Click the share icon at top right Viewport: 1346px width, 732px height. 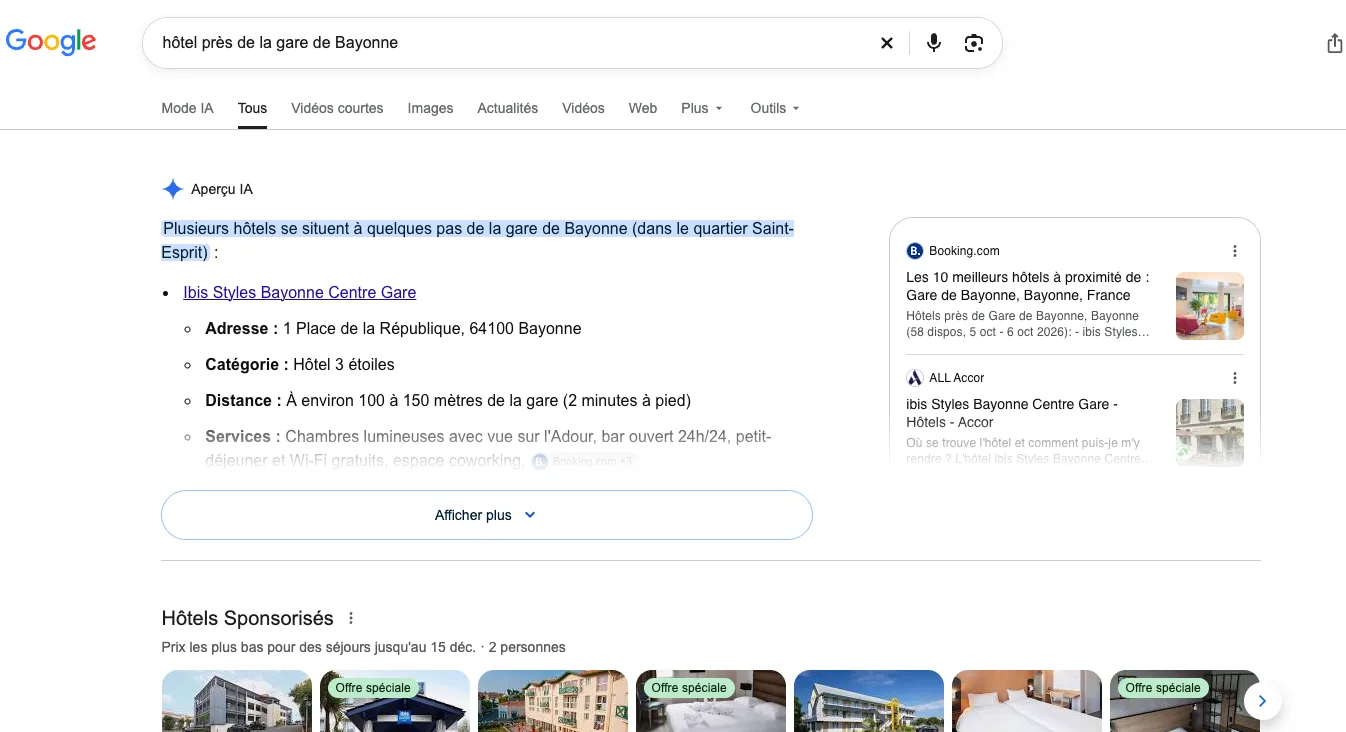click(1334, 43)
